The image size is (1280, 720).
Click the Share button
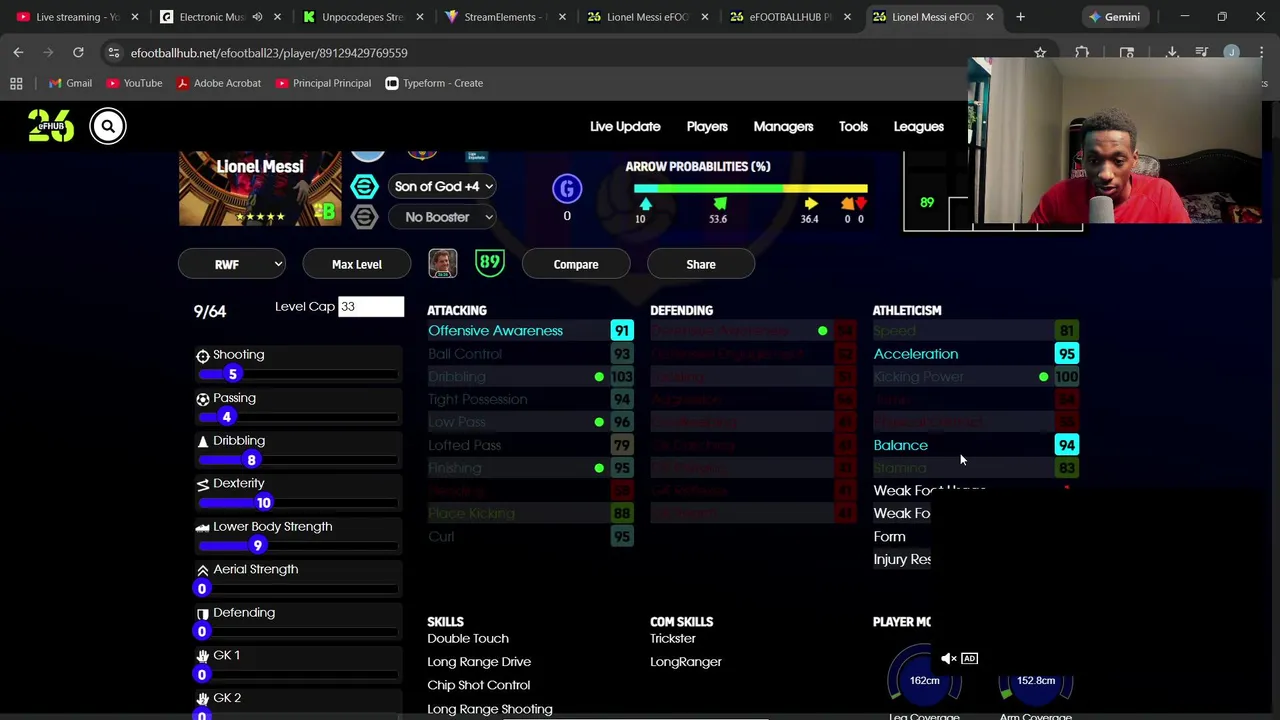tap(701, 264)
